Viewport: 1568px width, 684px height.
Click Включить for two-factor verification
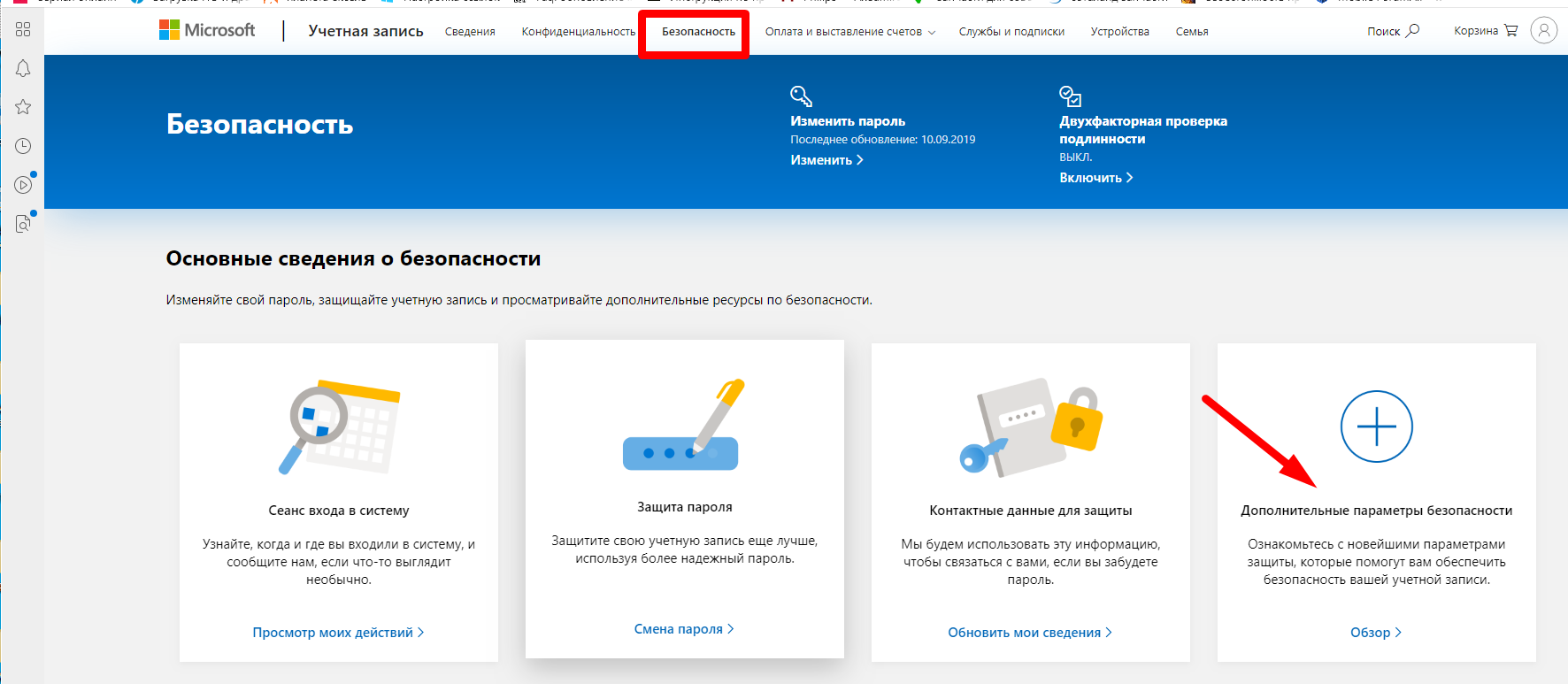(x=1095, y=178)
